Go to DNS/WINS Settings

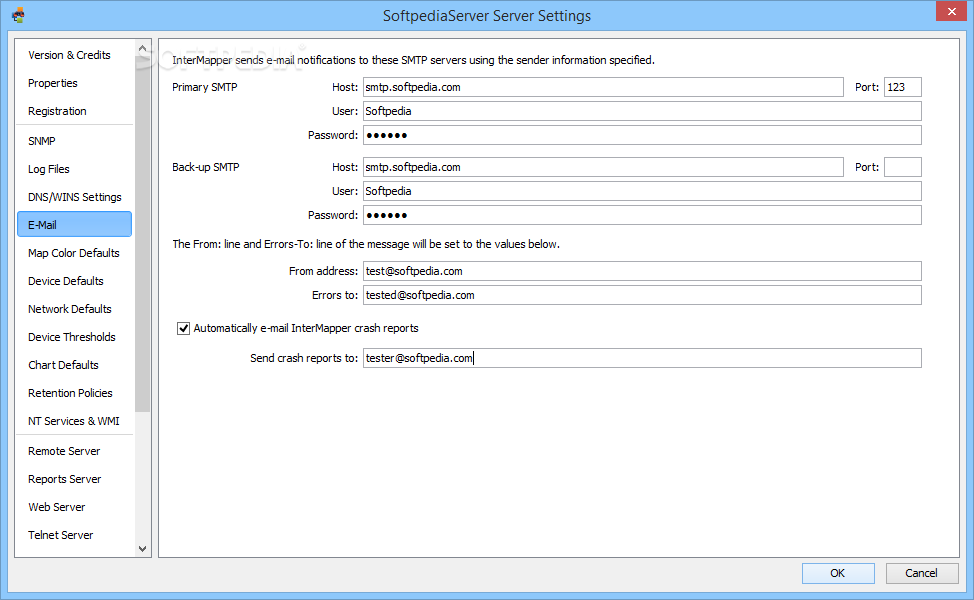coord(75,197)
